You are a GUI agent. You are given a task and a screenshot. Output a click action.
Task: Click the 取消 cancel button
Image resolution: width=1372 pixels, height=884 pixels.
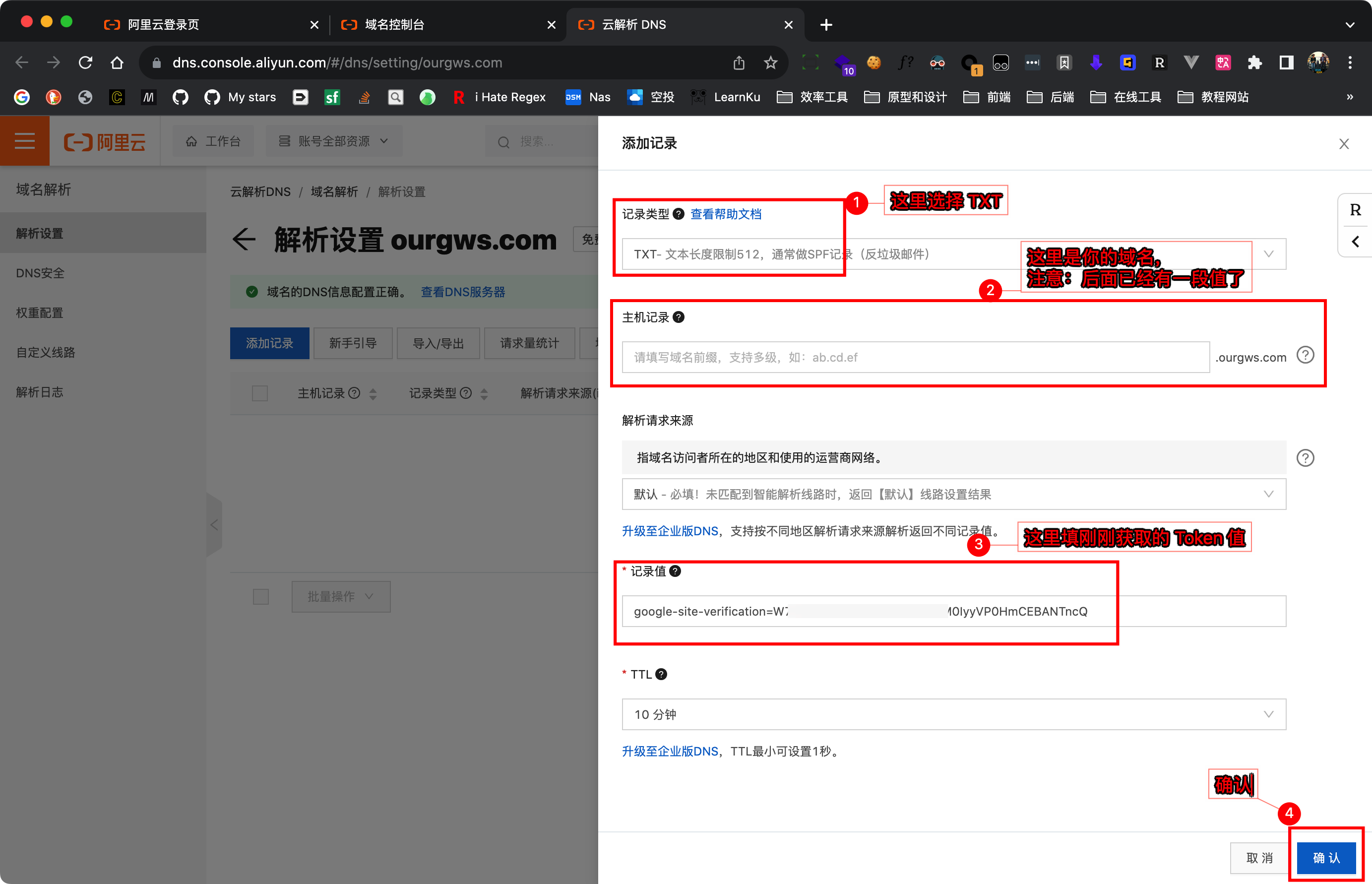[1259, 858]
